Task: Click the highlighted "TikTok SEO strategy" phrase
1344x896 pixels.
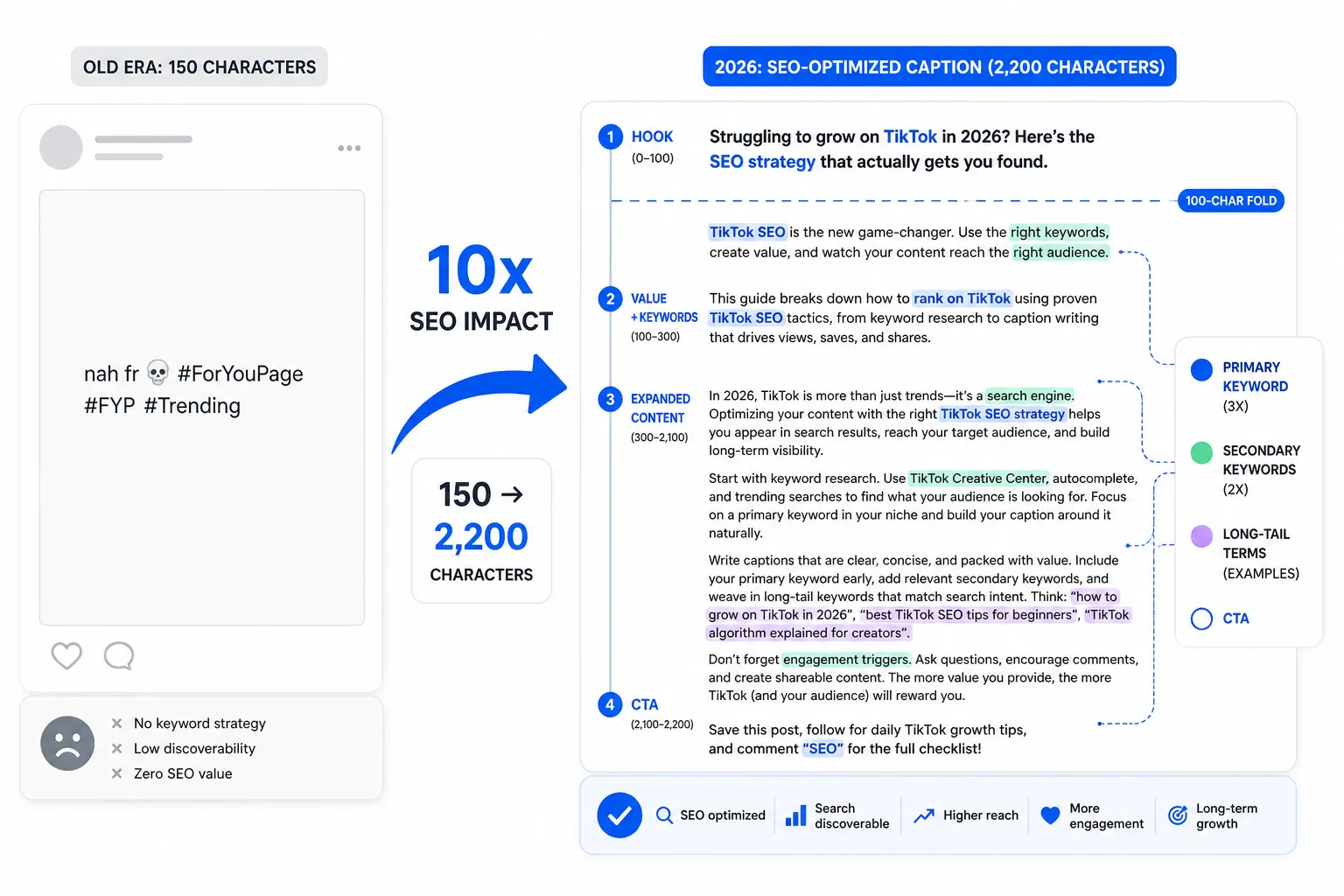Action: pos(1003,414)
